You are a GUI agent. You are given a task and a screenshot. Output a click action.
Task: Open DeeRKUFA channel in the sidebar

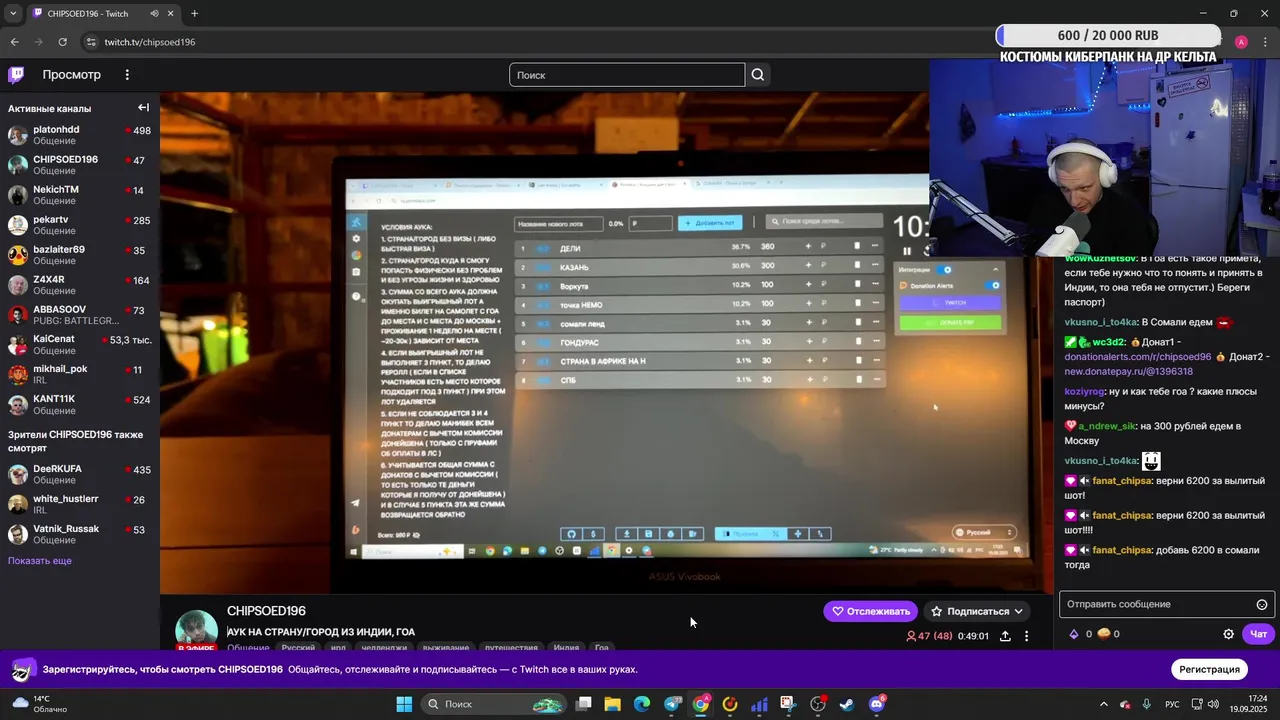pos(79,474)
